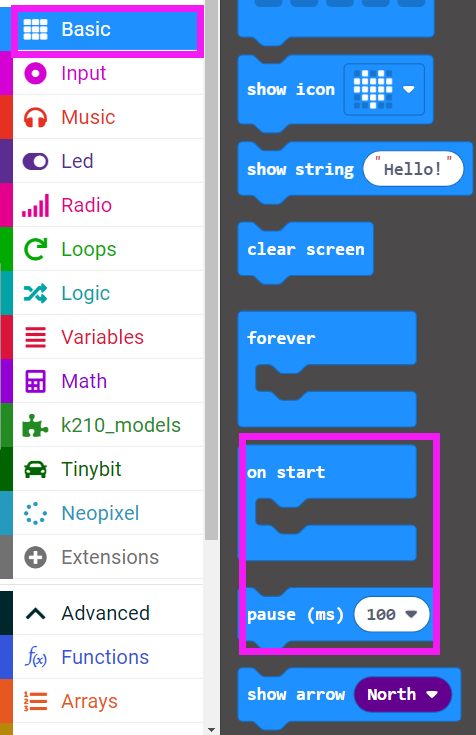The image size is (476, 735).
Task: Open Music category via headphones icon
Action: pyautogui.click(x=35, y=118)
